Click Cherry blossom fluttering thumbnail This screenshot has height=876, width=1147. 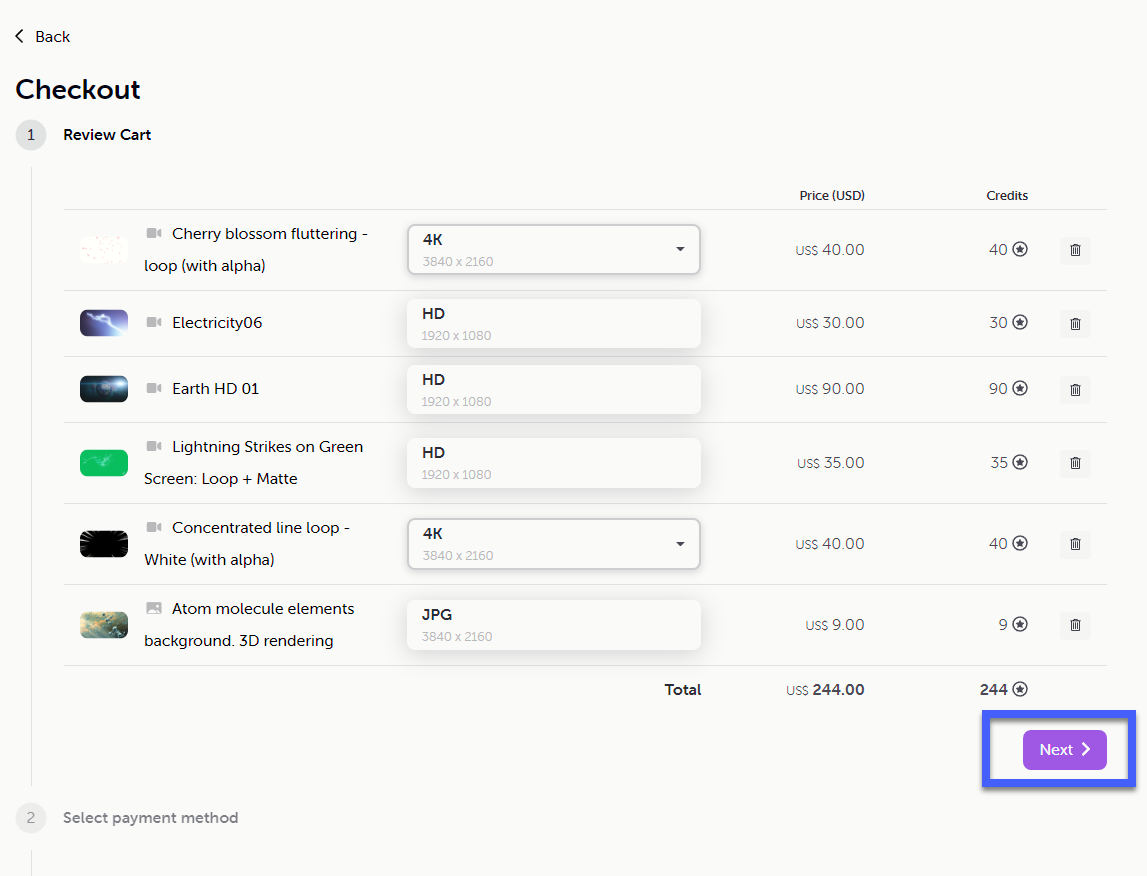(104, 249)
